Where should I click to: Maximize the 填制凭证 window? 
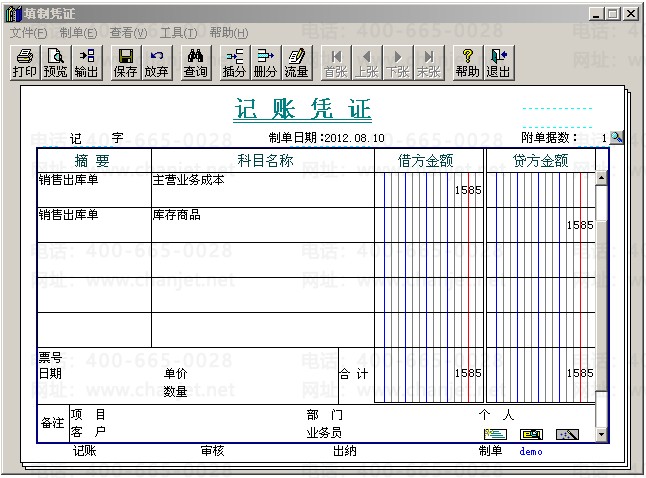613,14
